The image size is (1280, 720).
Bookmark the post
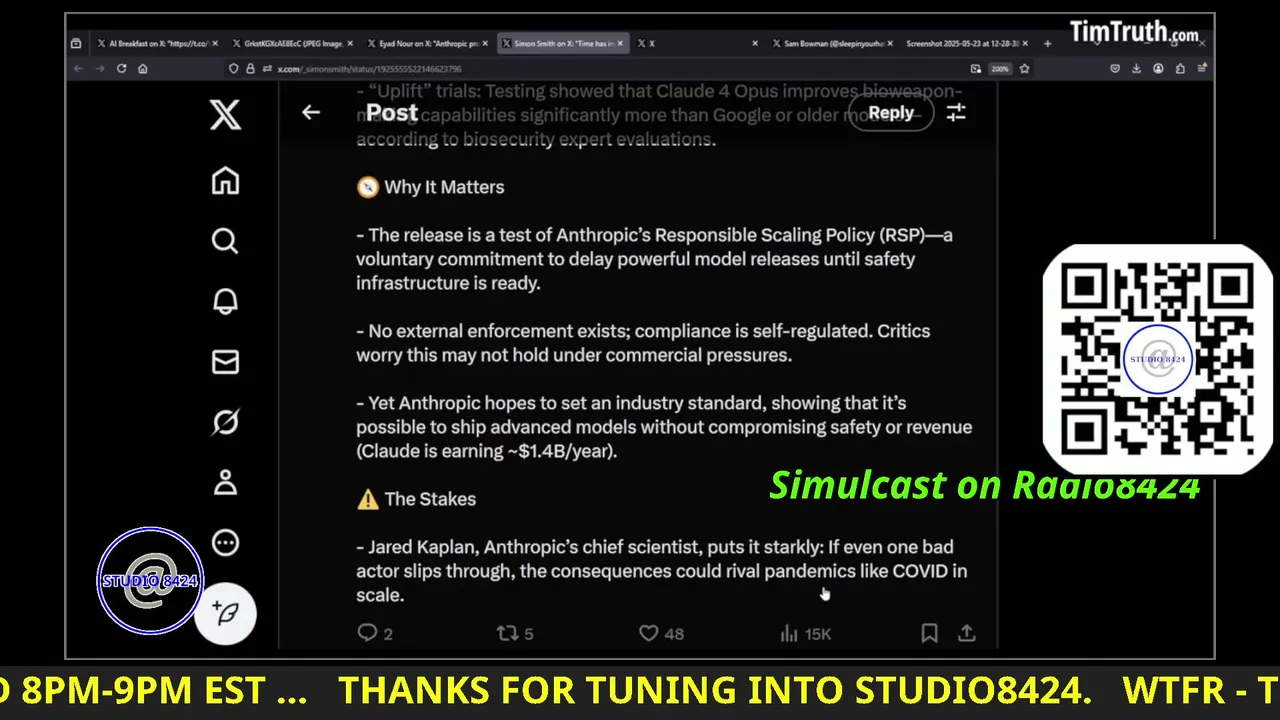[929, 633]
